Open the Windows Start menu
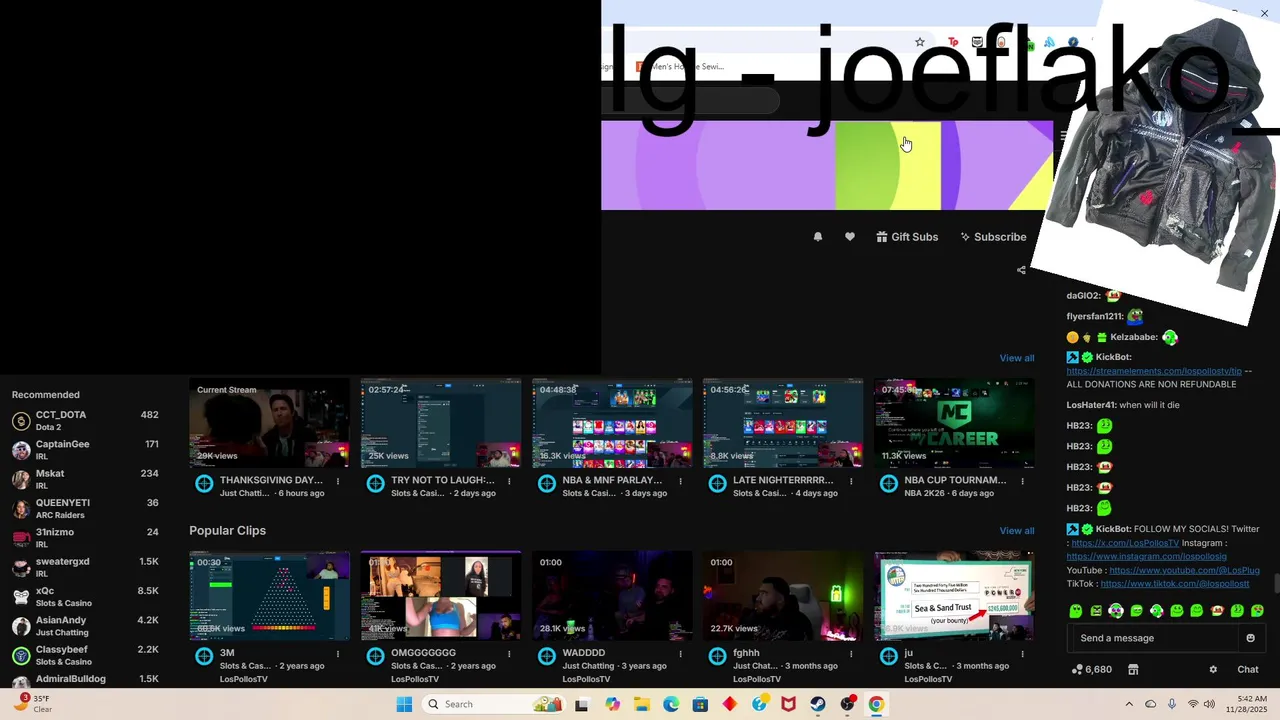The width and height of the screenshot is (1280, 720). pyautogui.click(x=404, y=704)
